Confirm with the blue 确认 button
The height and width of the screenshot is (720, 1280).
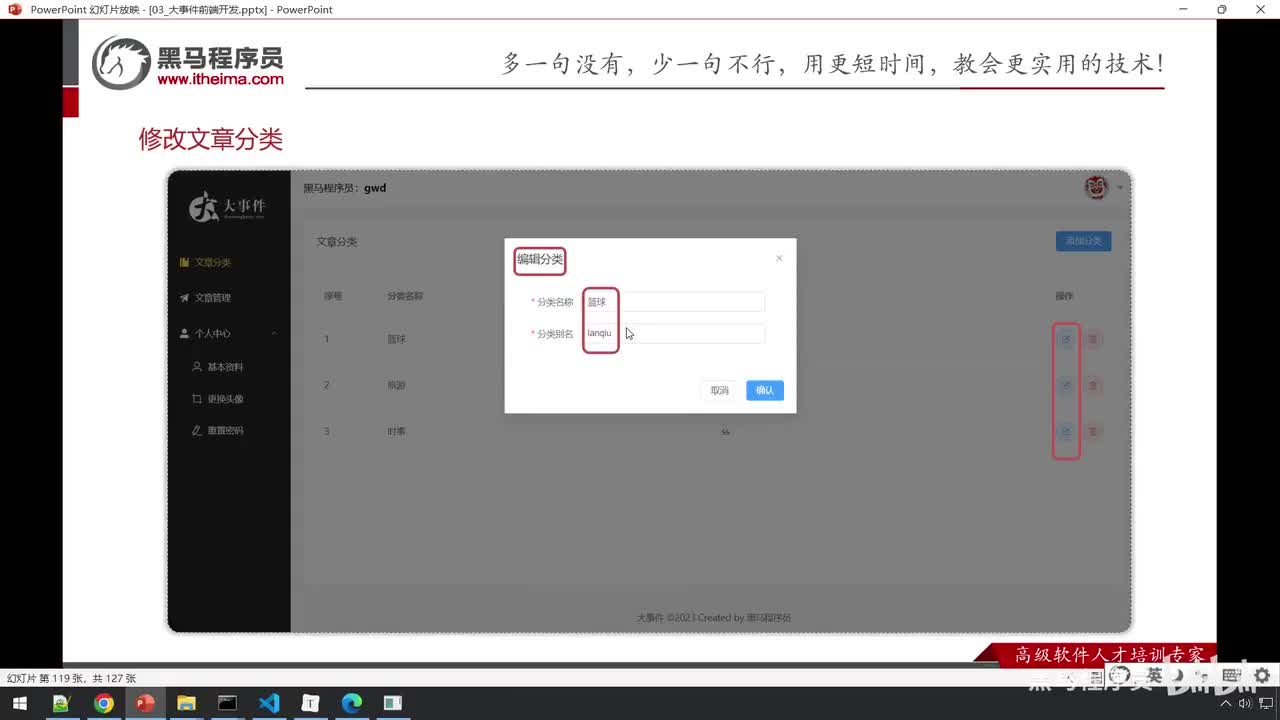(x=765, y=390)
